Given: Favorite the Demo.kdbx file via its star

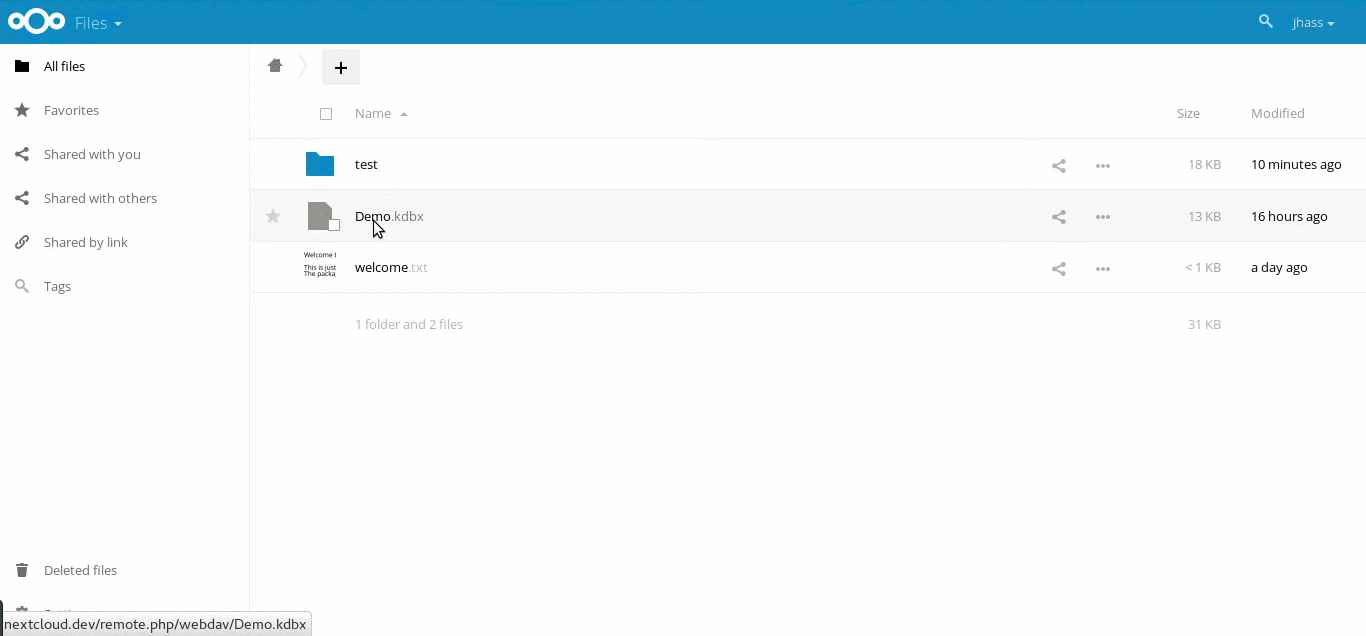Looking at the screenshot, I should [x=272, y=216].
